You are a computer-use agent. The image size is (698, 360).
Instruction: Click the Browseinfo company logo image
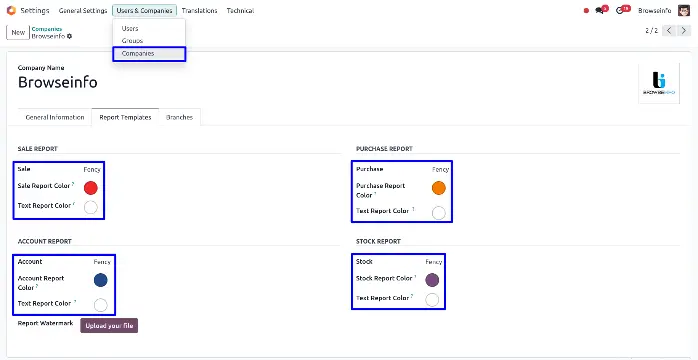659,83
